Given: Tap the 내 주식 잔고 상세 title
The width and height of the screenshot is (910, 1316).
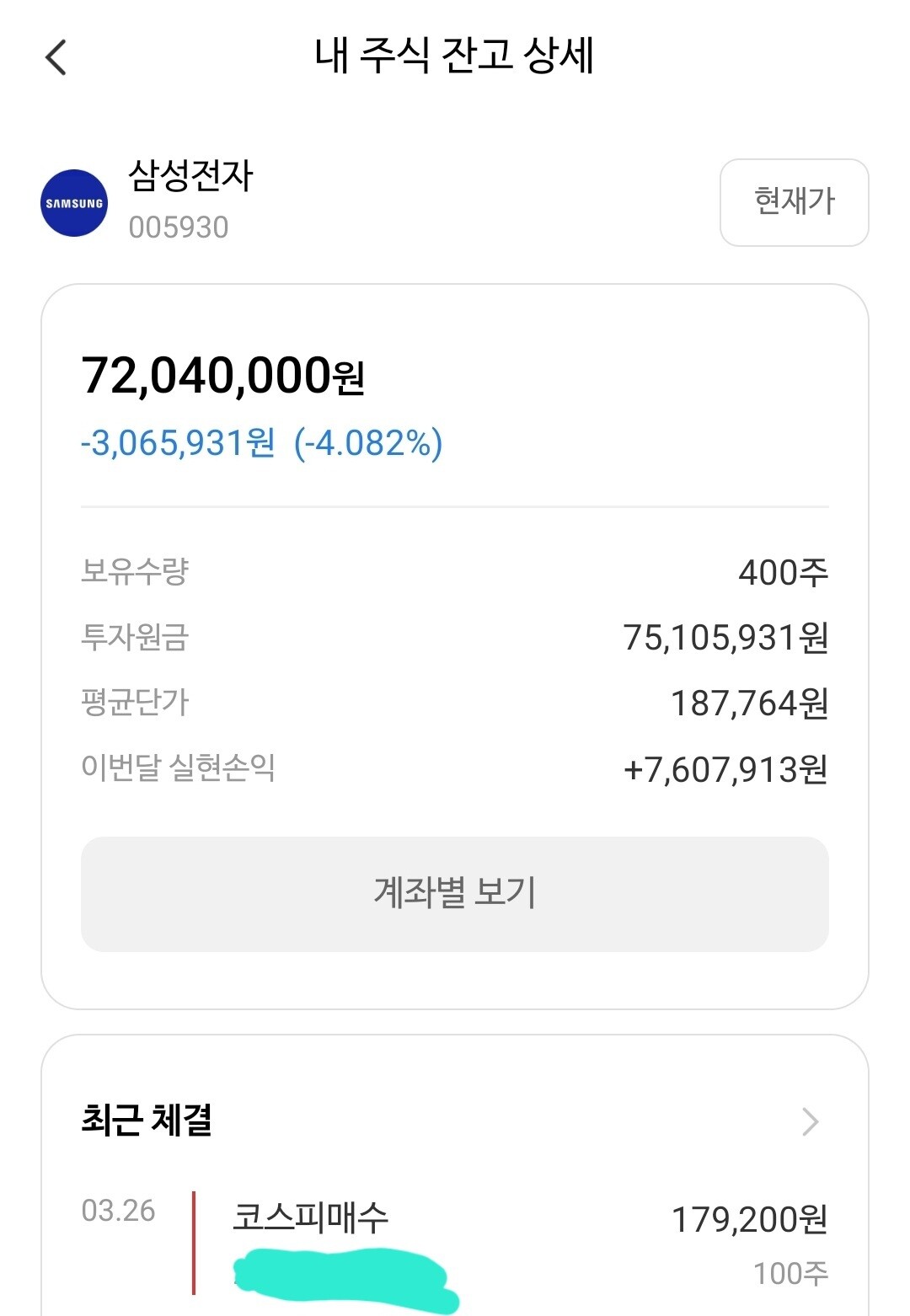Looking at the screenshot, I should (454, 56).
